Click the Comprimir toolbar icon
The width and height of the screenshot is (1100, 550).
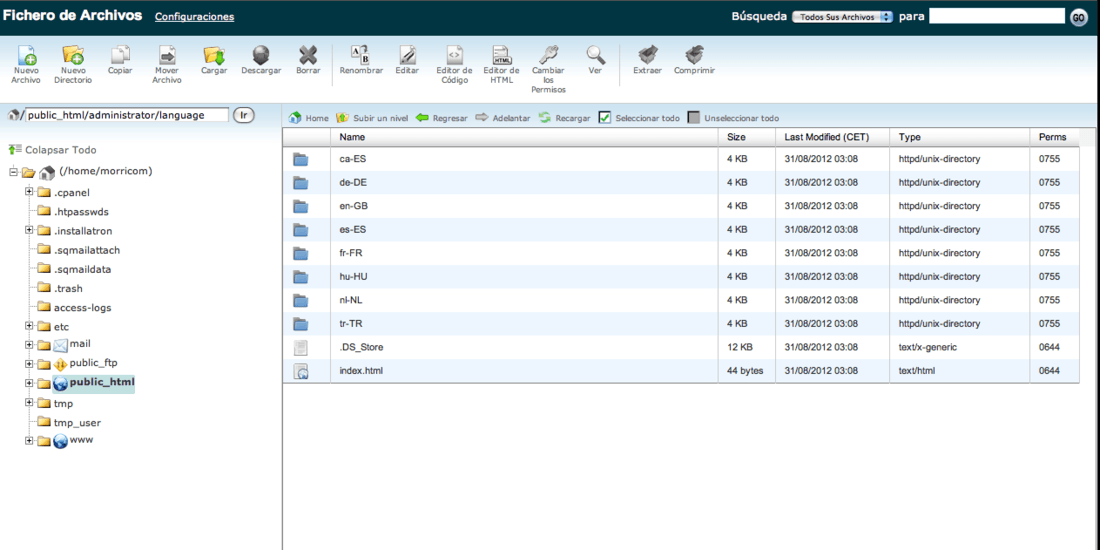tap(694, 55)
